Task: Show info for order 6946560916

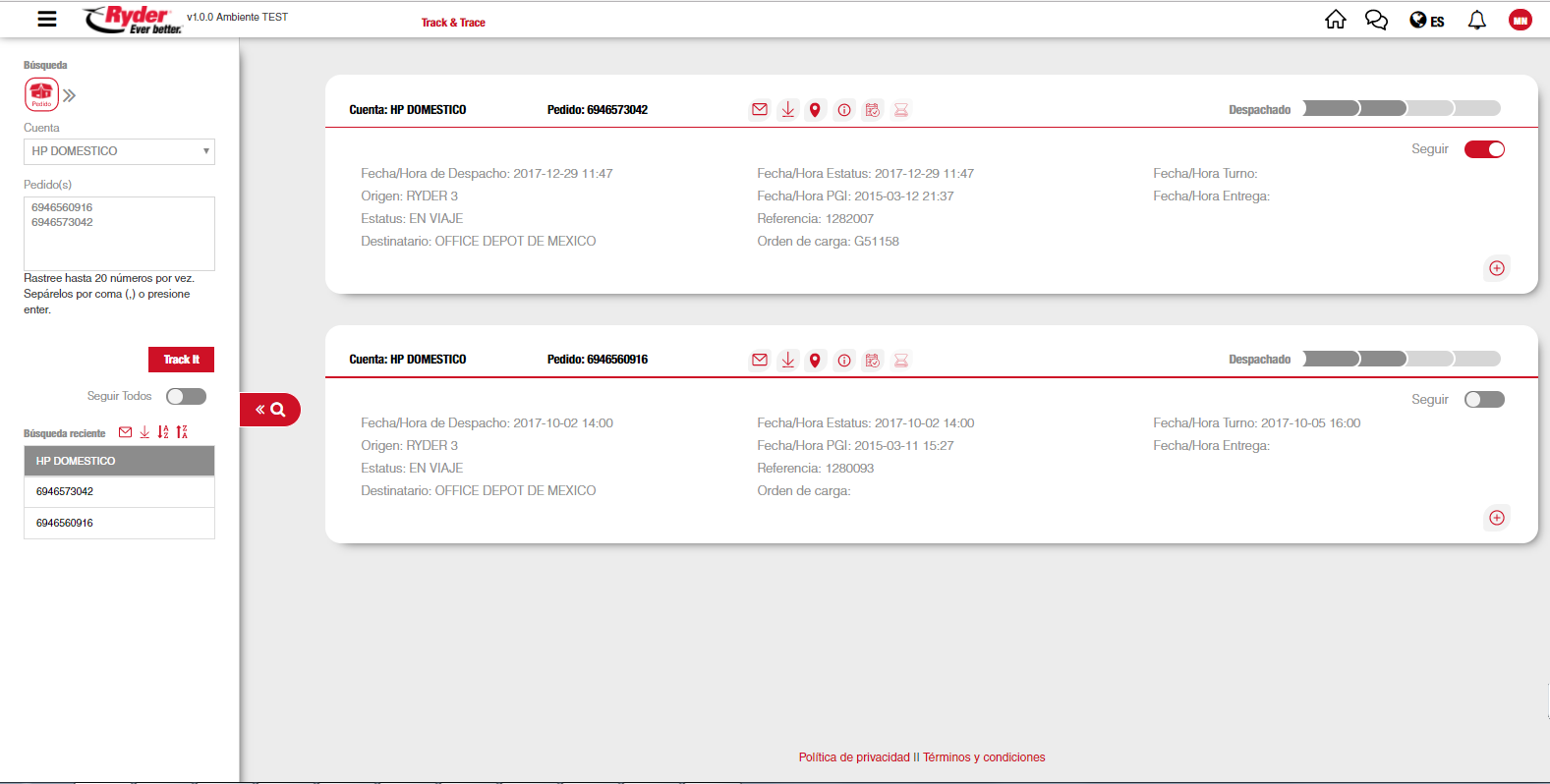Action: pos(844,360)
